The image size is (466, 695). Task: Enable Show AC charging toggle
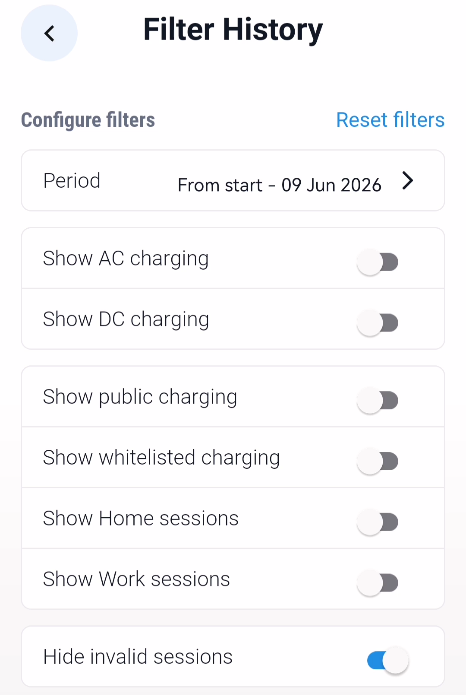[377, 262]
